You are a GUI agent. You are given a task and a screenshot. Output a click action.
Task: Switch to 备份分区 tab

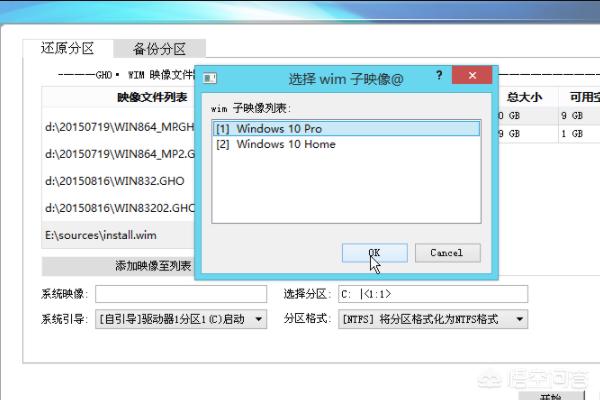click(x=160, y=49)
